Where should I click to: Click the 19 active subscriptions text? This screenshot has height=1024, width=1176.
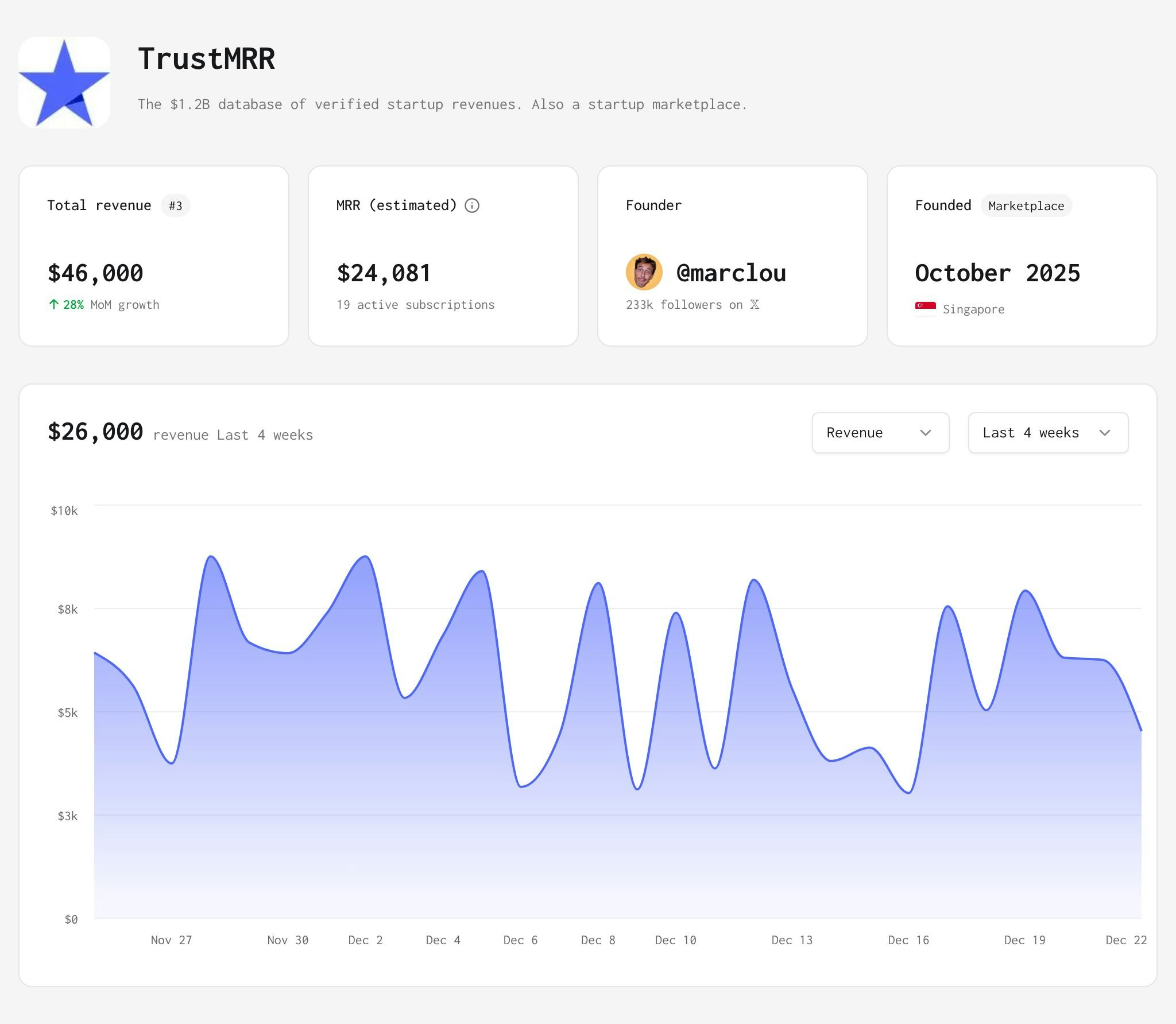coord(415,305)
